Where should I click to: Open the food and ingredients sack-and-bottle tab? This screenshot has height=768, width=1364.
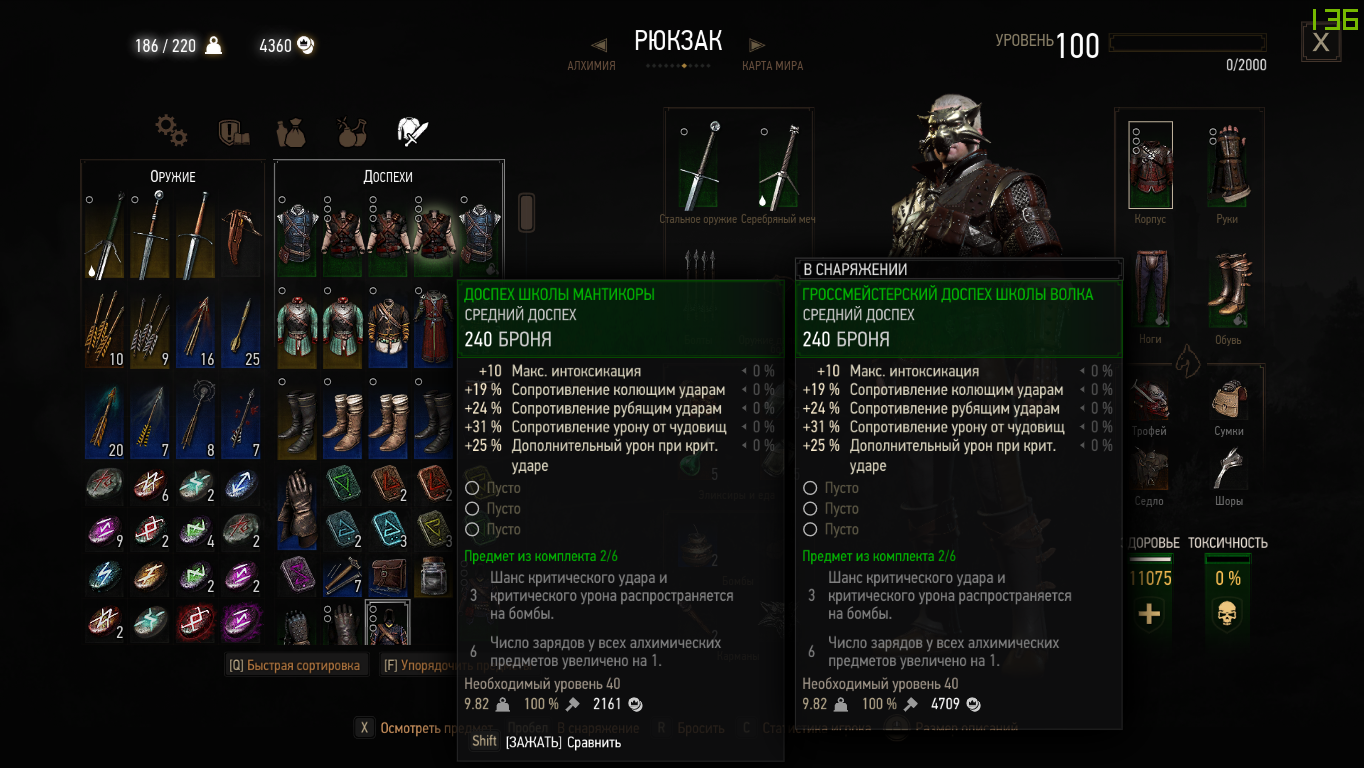tap(291, 132)
